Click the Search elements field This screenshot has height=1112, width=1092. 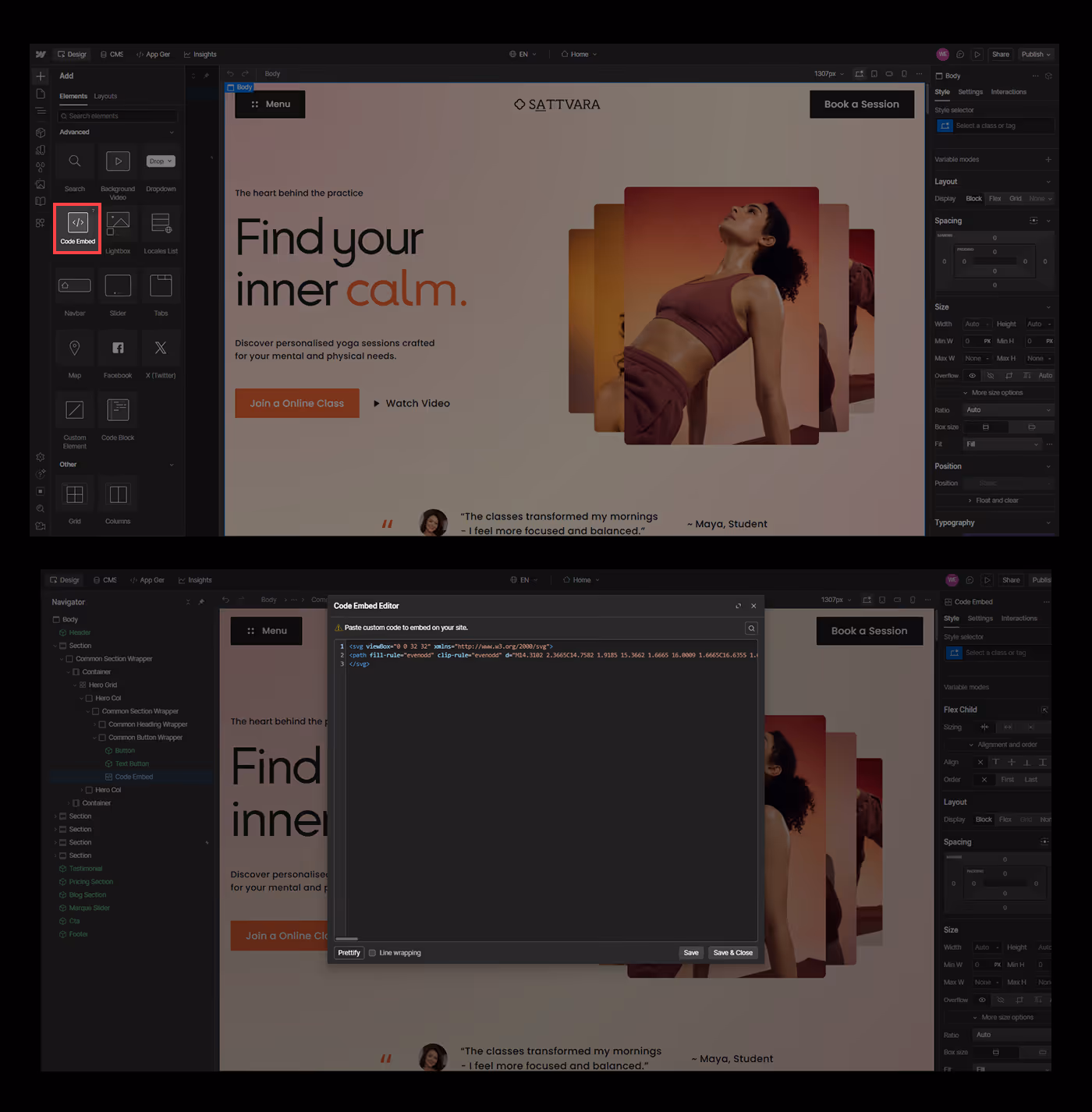pyautogui.click(x=118, y=116)
